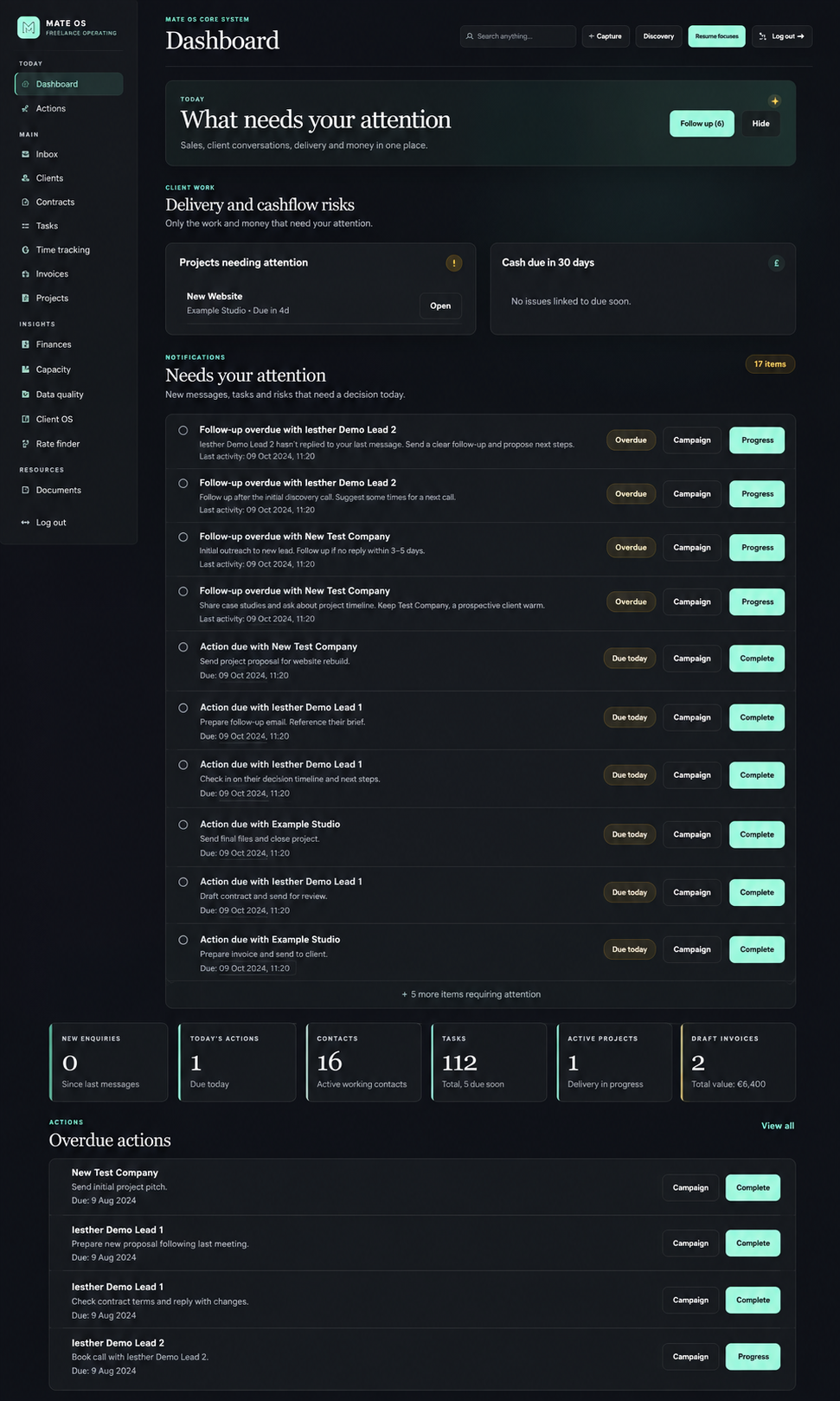Image resolution: width=840 pixels, height=1401 pixels.
Task: Click the warning icon on Projects needing attention
Action: [x=454, y=263]
